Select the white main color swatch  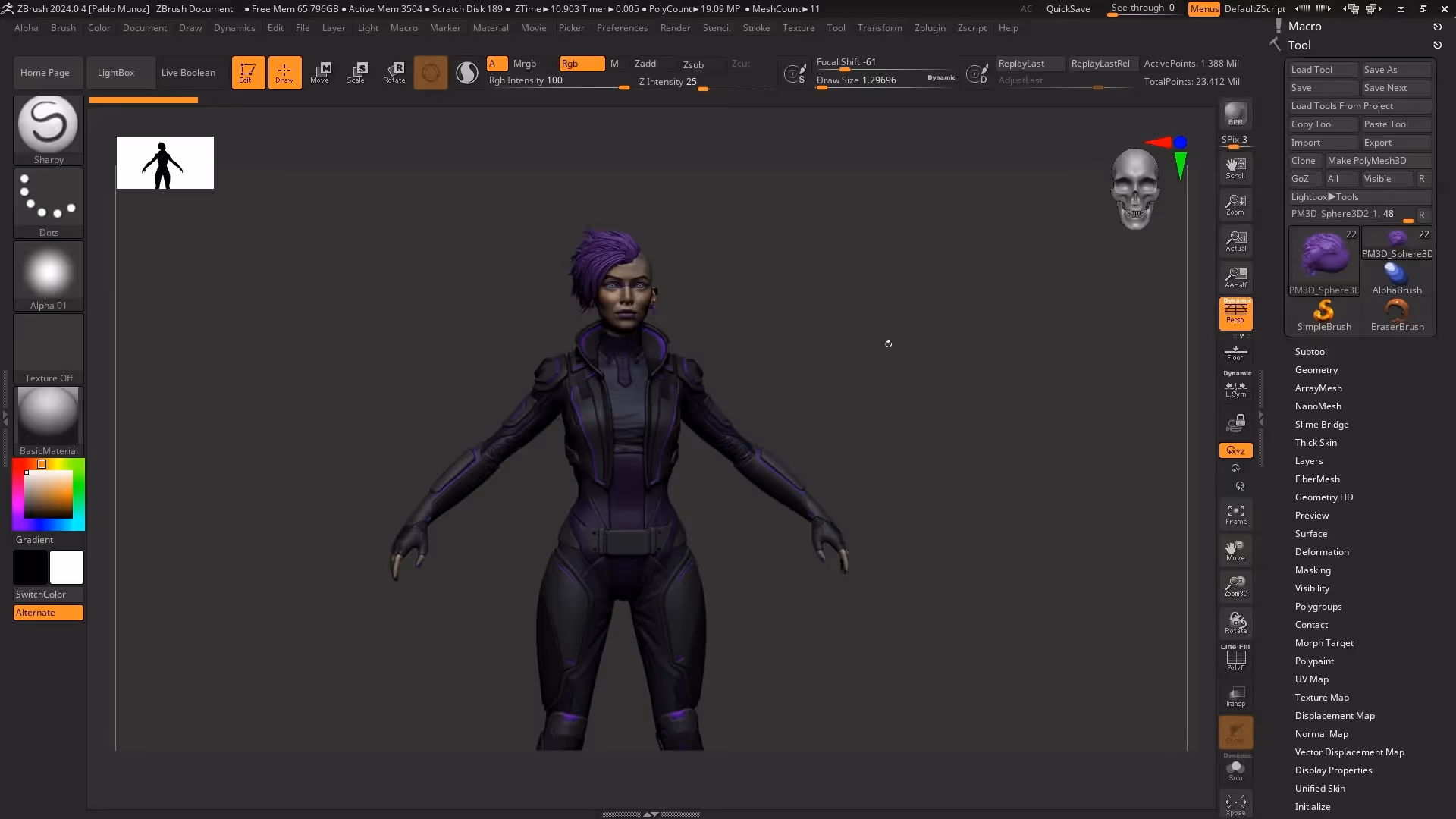(x=67, y=567)
